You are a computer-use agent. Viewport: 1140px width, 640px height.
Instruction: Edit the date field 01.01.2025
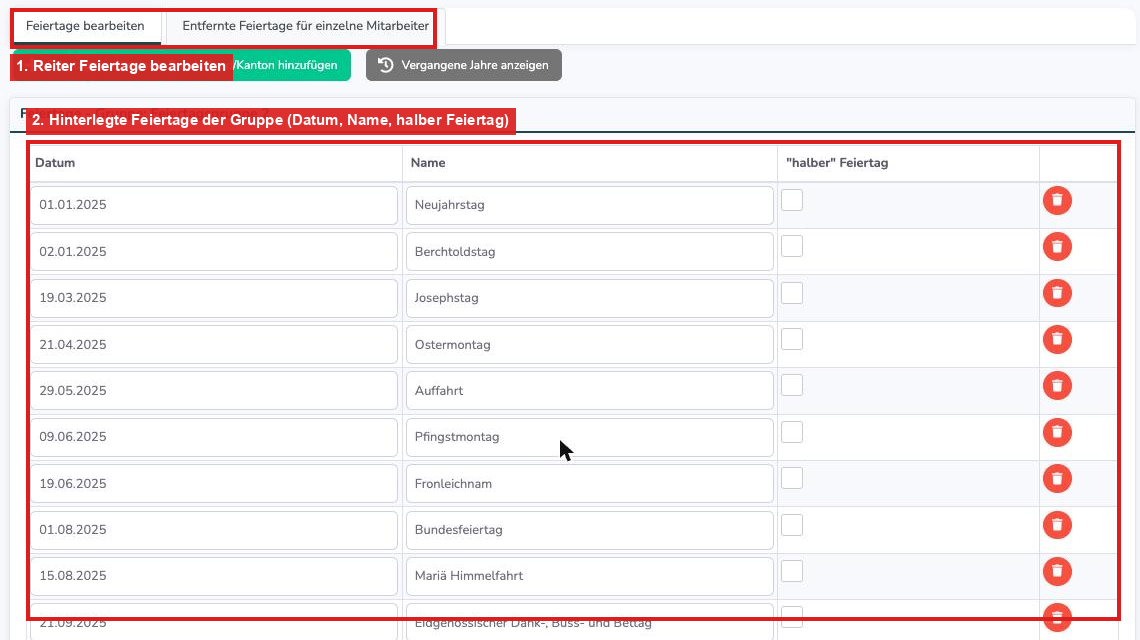(x=214, y=205)
